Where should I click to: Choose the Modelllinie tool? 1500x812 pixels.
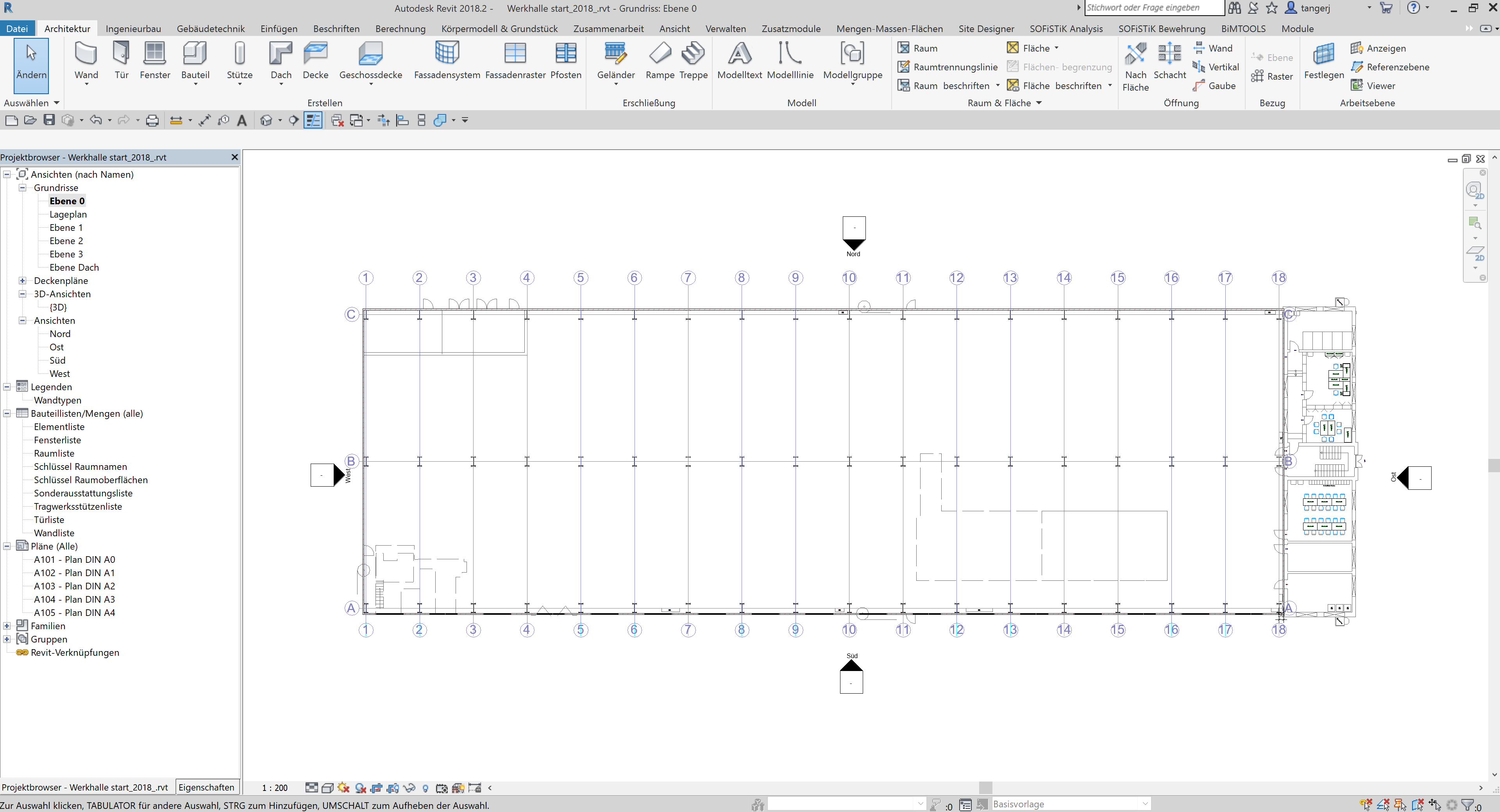click(x=790, y=61)
